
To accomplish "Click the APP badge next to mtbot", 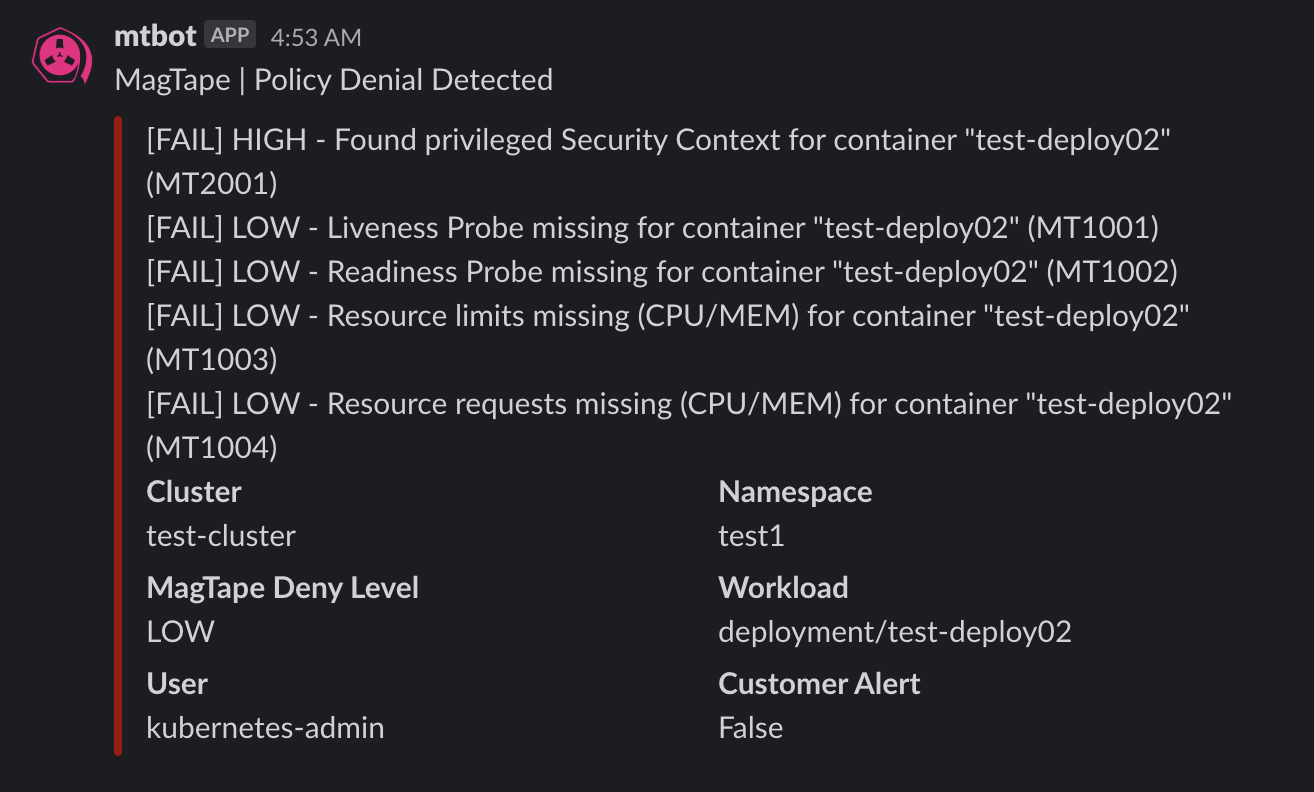I will point(230,36).
